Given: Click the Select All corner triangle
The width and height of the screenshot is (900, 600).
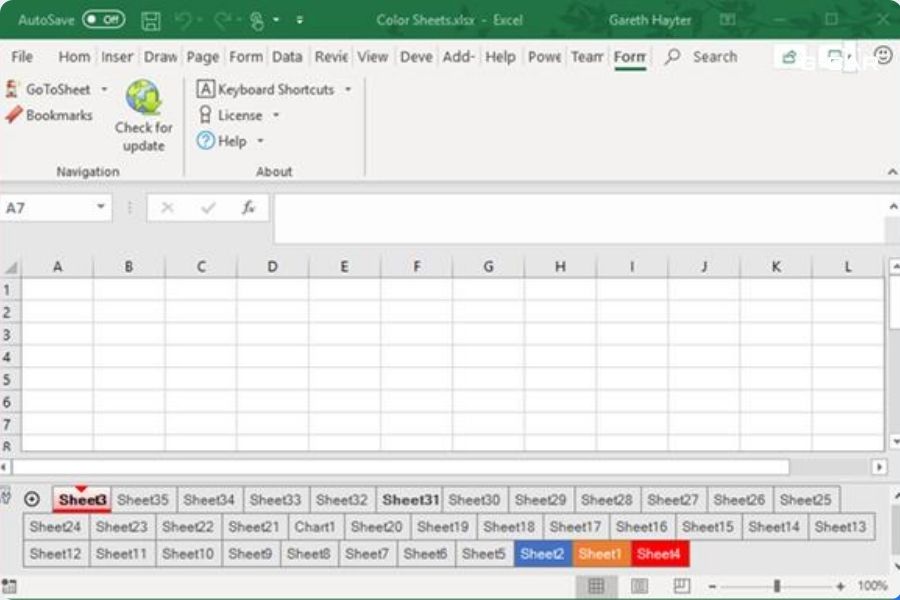Looking at the screenshot, I should pyautogui.click(x=11, y=268).
